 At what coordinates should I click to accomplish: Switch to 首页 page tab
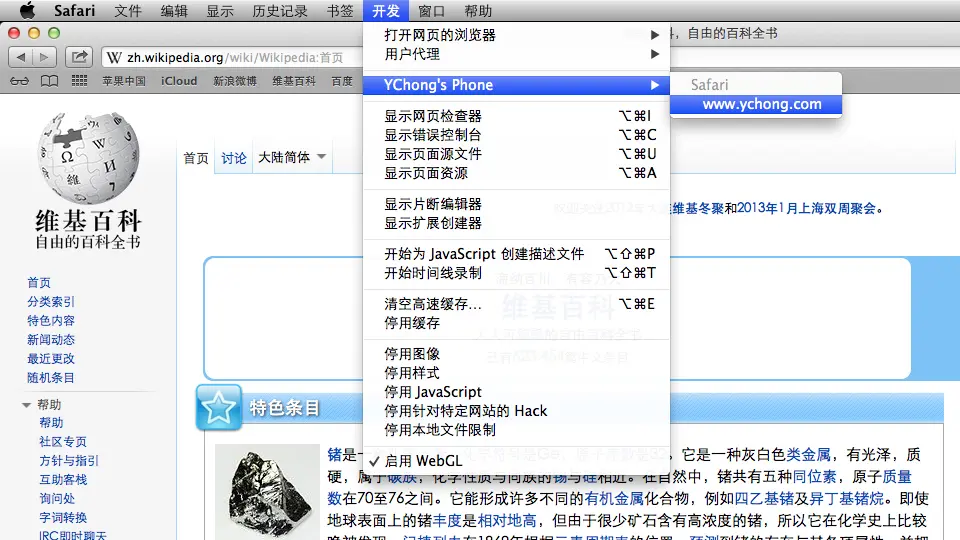click(196, 158)
